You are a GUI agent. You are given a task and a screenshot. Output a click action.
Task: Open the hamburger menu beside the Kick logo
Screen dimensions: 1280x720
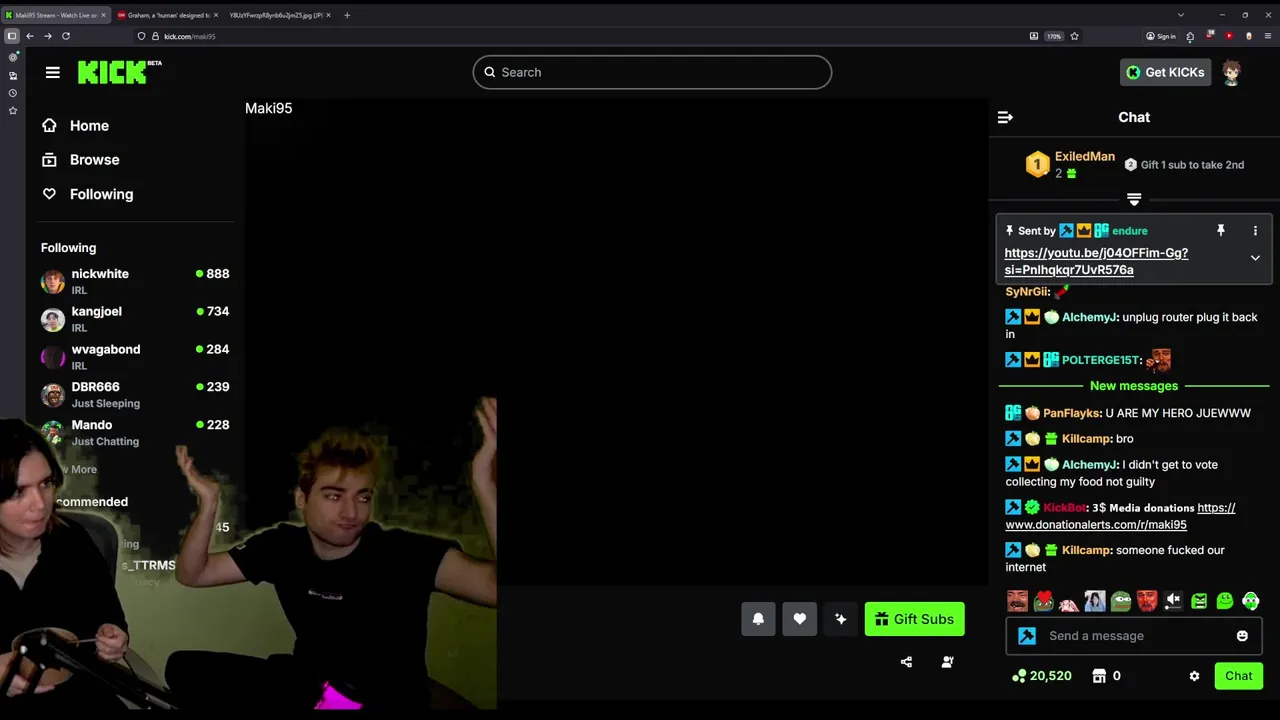(x=53, y=72)
